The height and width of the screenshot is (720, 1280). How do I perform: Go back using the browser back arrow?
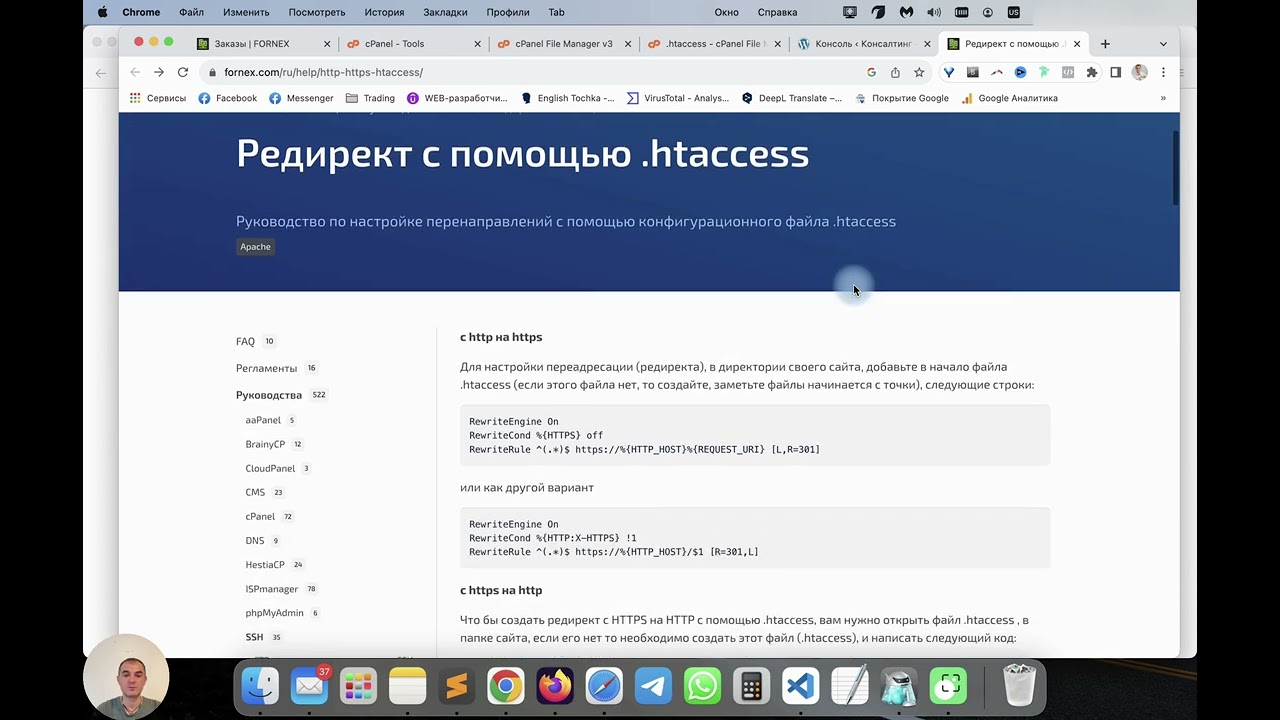coord(135,72)
